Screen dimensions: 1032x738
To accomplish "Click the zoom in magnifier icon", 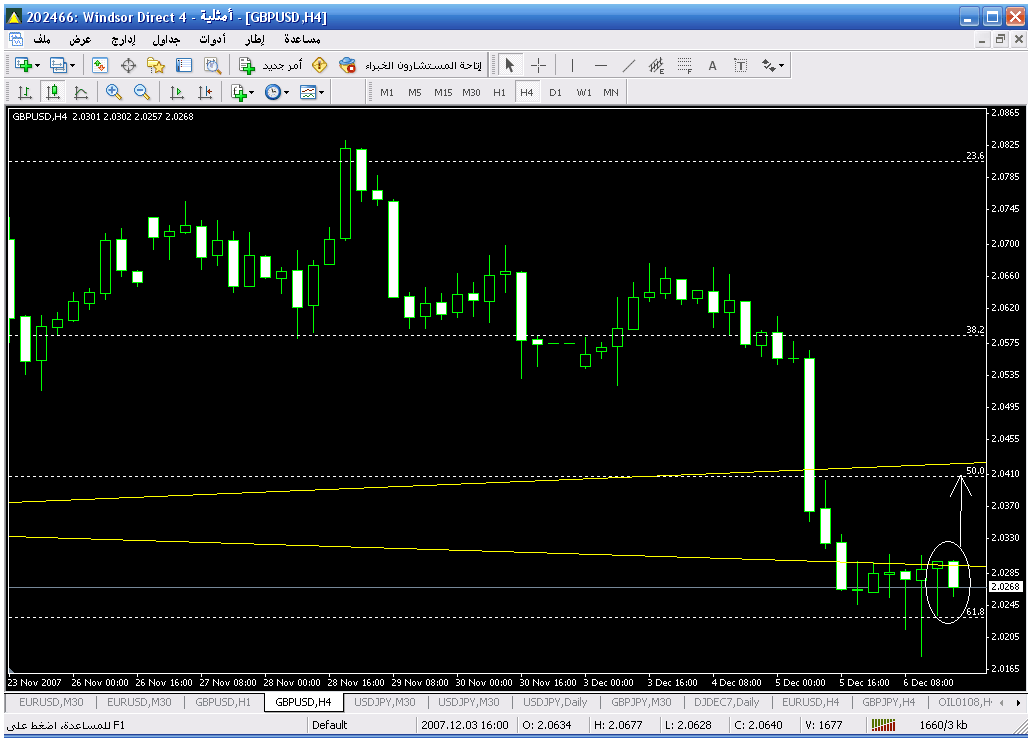I will click(x=114, y=92).
